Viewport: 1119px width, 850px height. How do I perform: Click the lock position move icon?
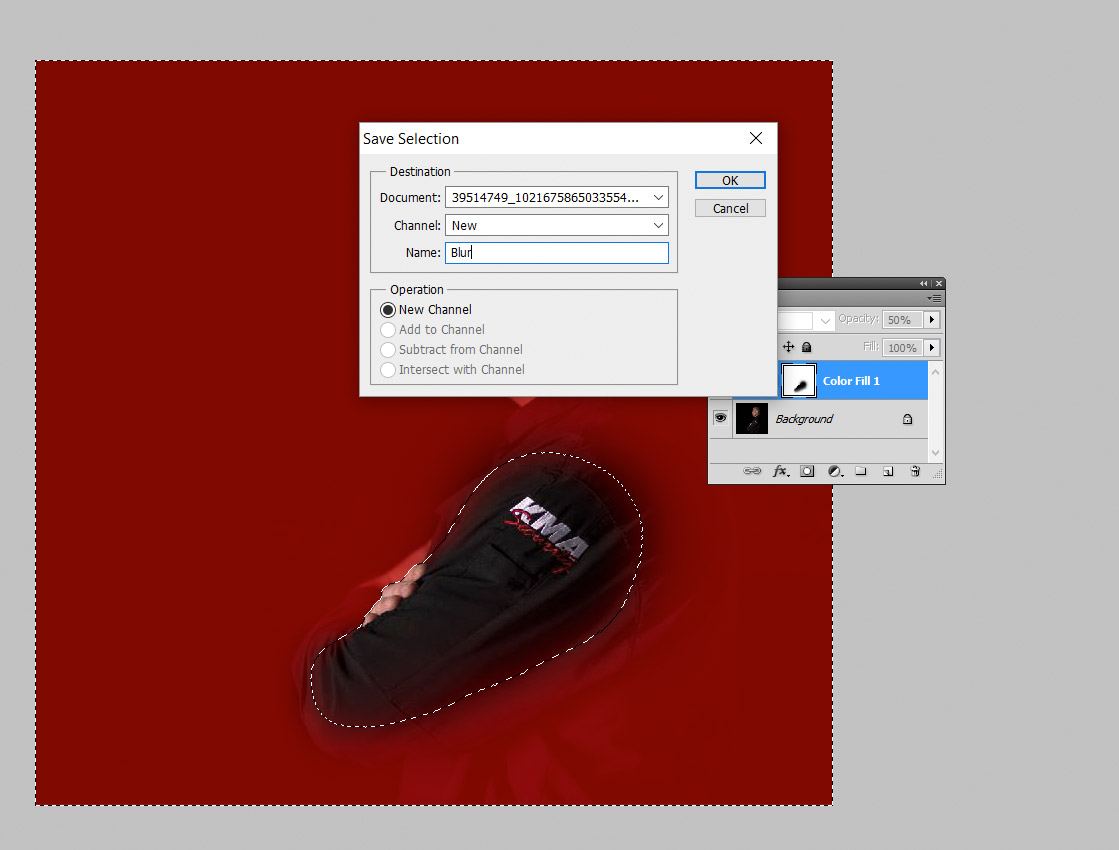pos(788,347)
